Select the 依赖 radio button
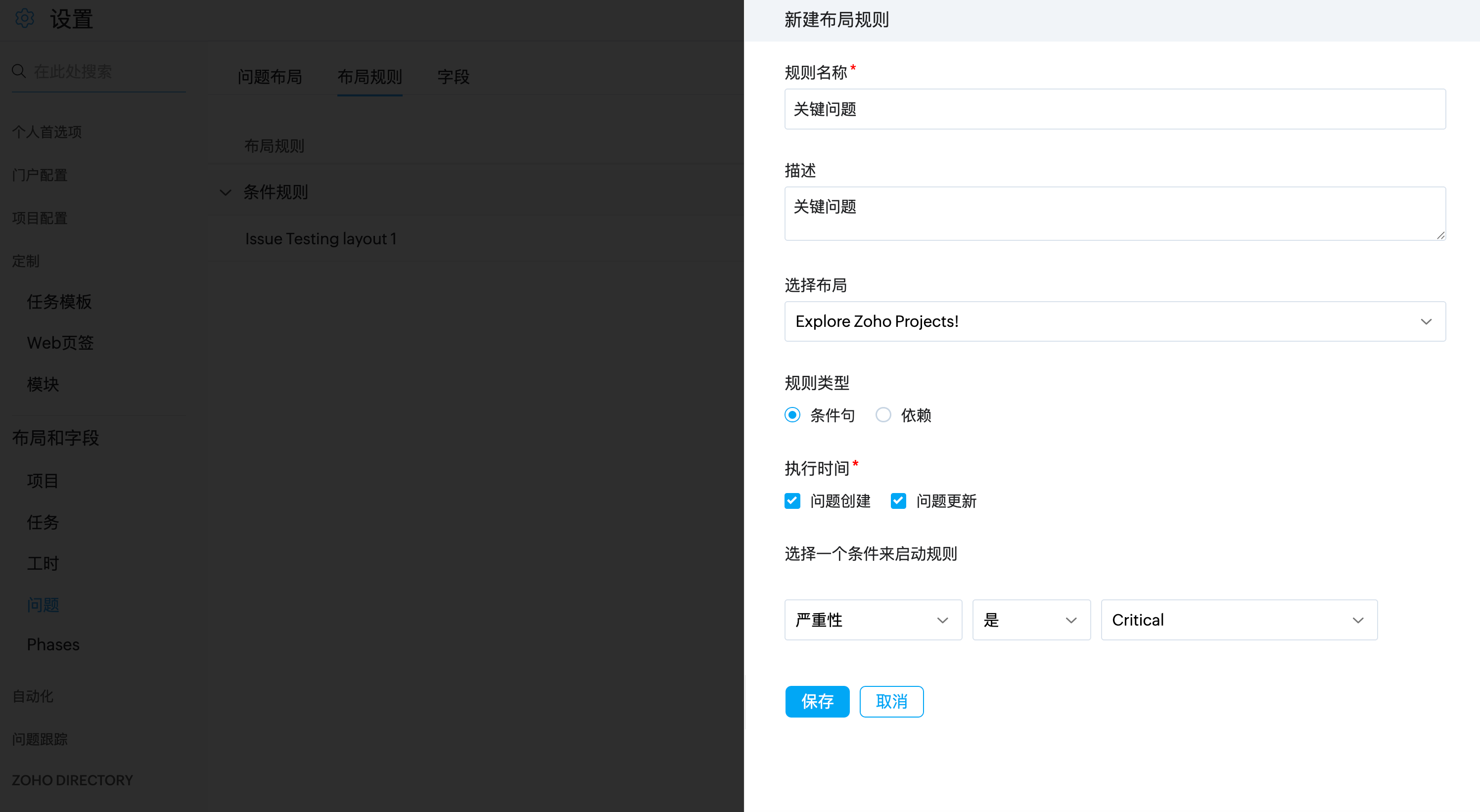Screen dimensions: 1480x812 click(x=883, y=414)
